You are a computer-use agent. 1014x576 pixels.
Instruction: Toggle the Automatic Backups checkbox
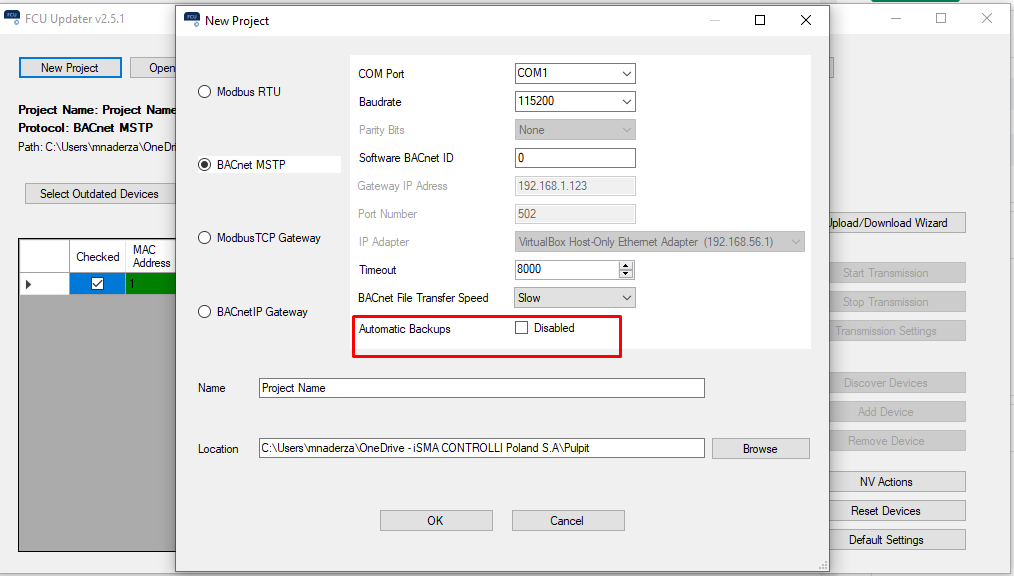point(521,328)
